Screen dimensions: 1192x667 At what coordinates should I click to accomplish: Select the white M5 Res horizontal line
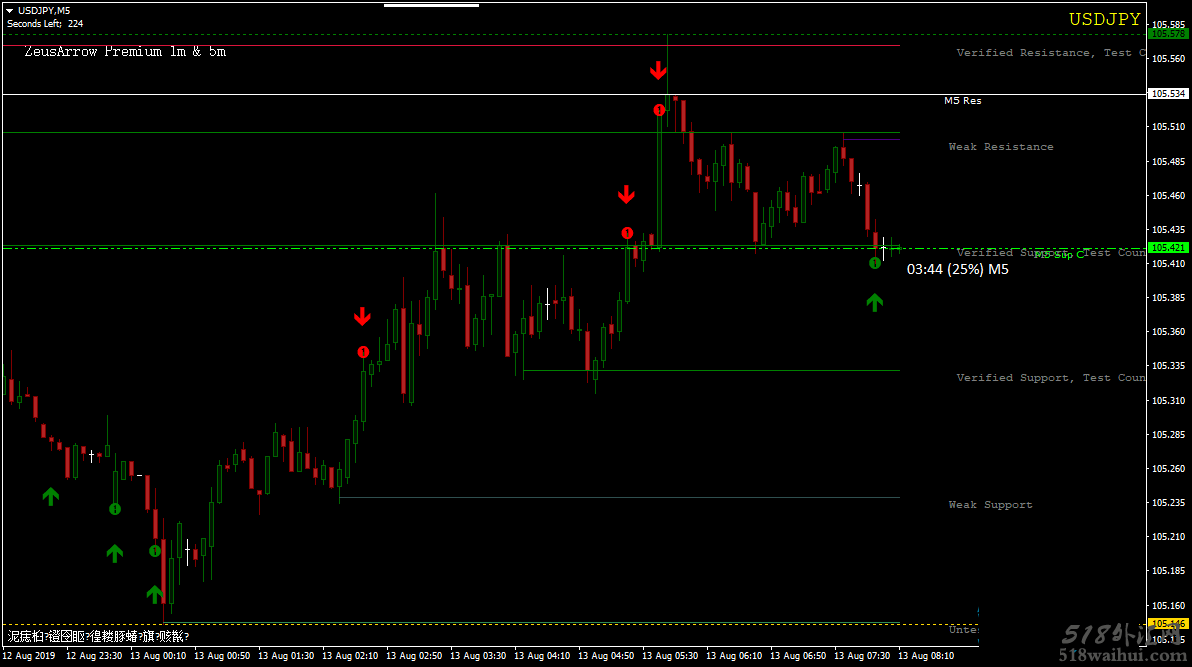[x=574, y=94]
